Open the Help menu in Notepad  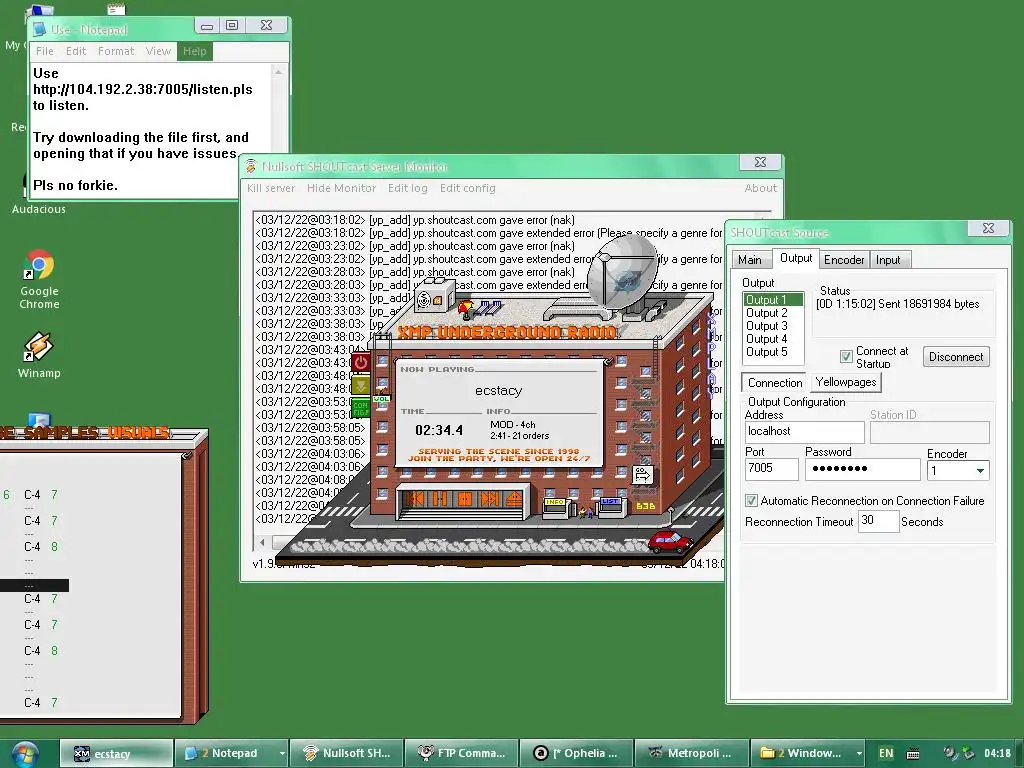[195, 51]
